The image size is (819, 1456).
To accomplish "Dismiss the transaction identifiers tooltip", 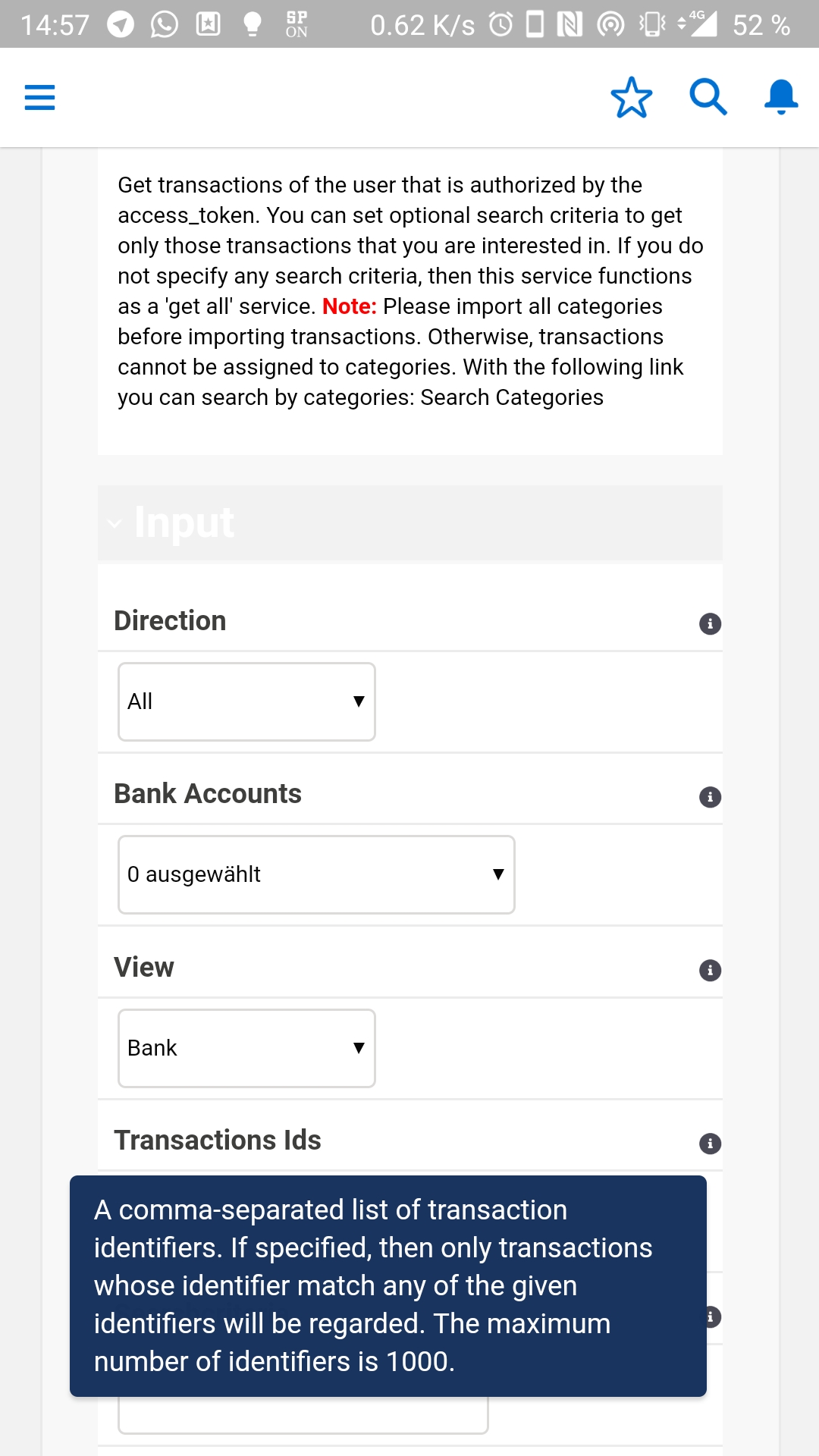I will pyautogui.click(x=388, y=1286).
